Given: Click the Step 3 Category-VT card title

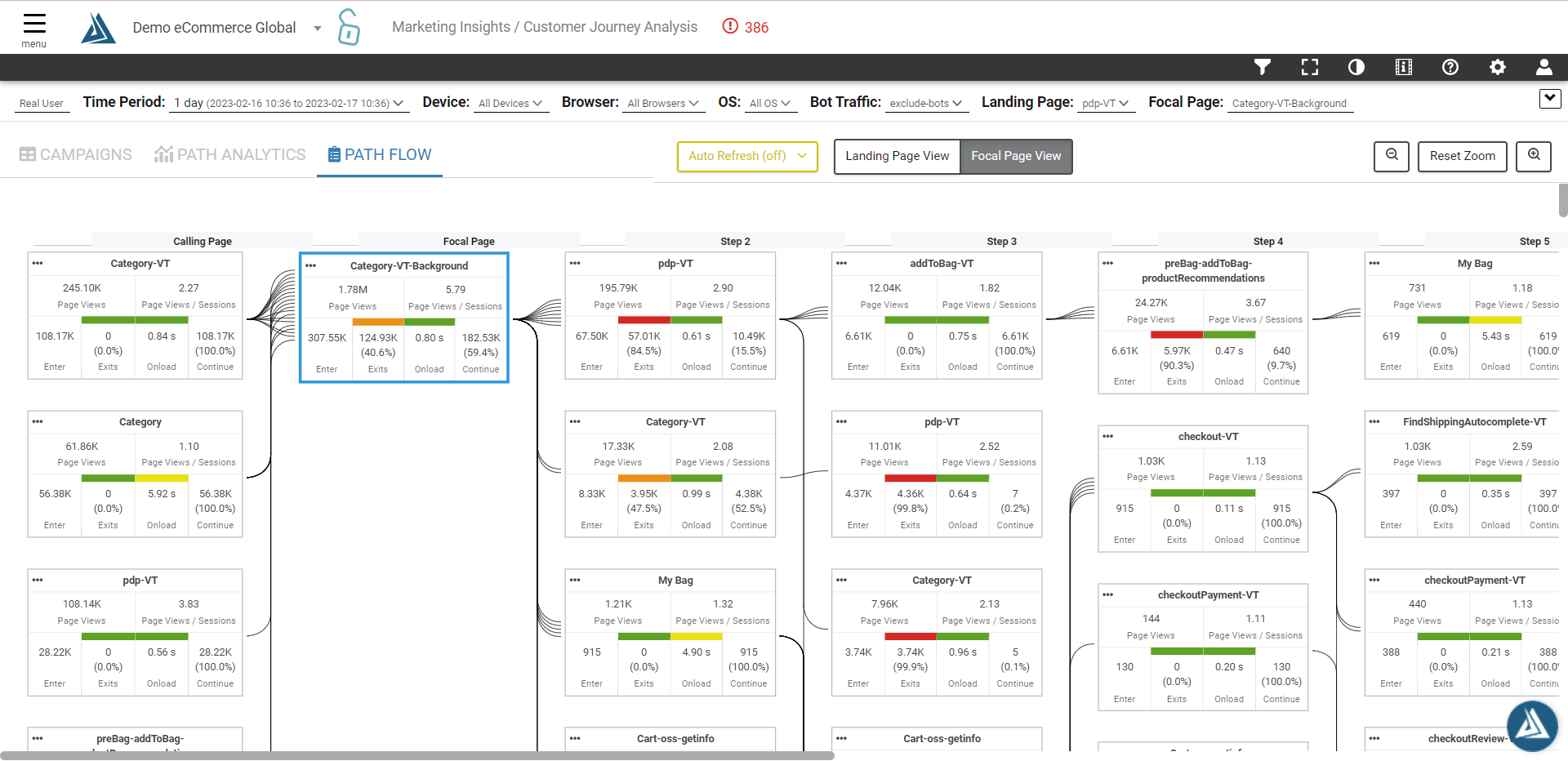Looking at the screenshot, I should (x=942, y=581).
